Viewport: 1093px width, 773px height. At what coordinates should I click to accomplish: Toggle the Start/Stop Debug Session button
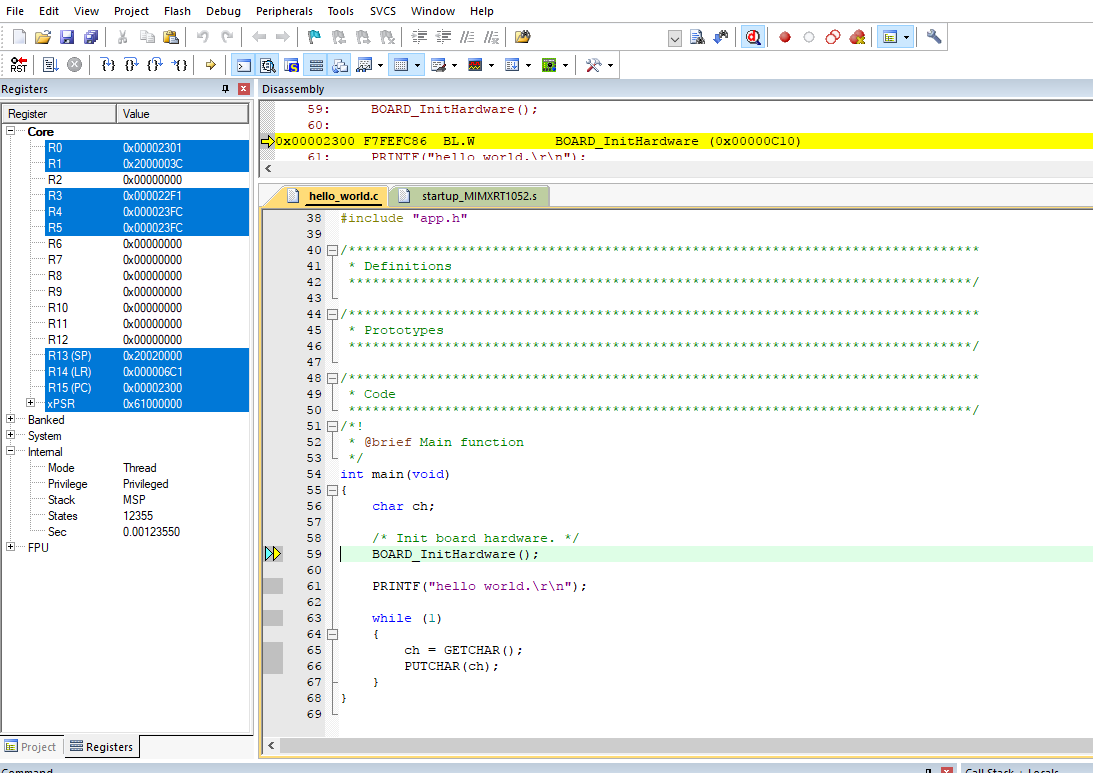click(x=753, y=37)
